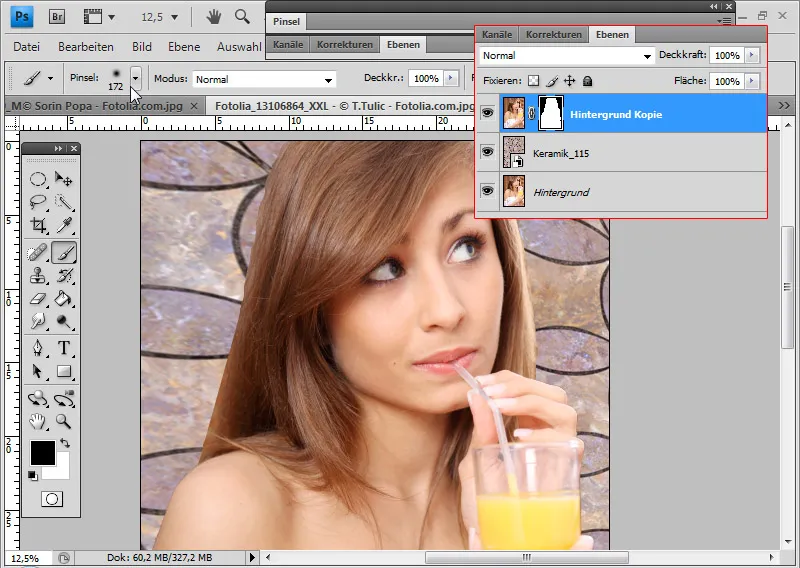The height and width of the screenshot is (568, 800).
Task: Toggle Quick Mask mode
Action: (x=52, y=499)
